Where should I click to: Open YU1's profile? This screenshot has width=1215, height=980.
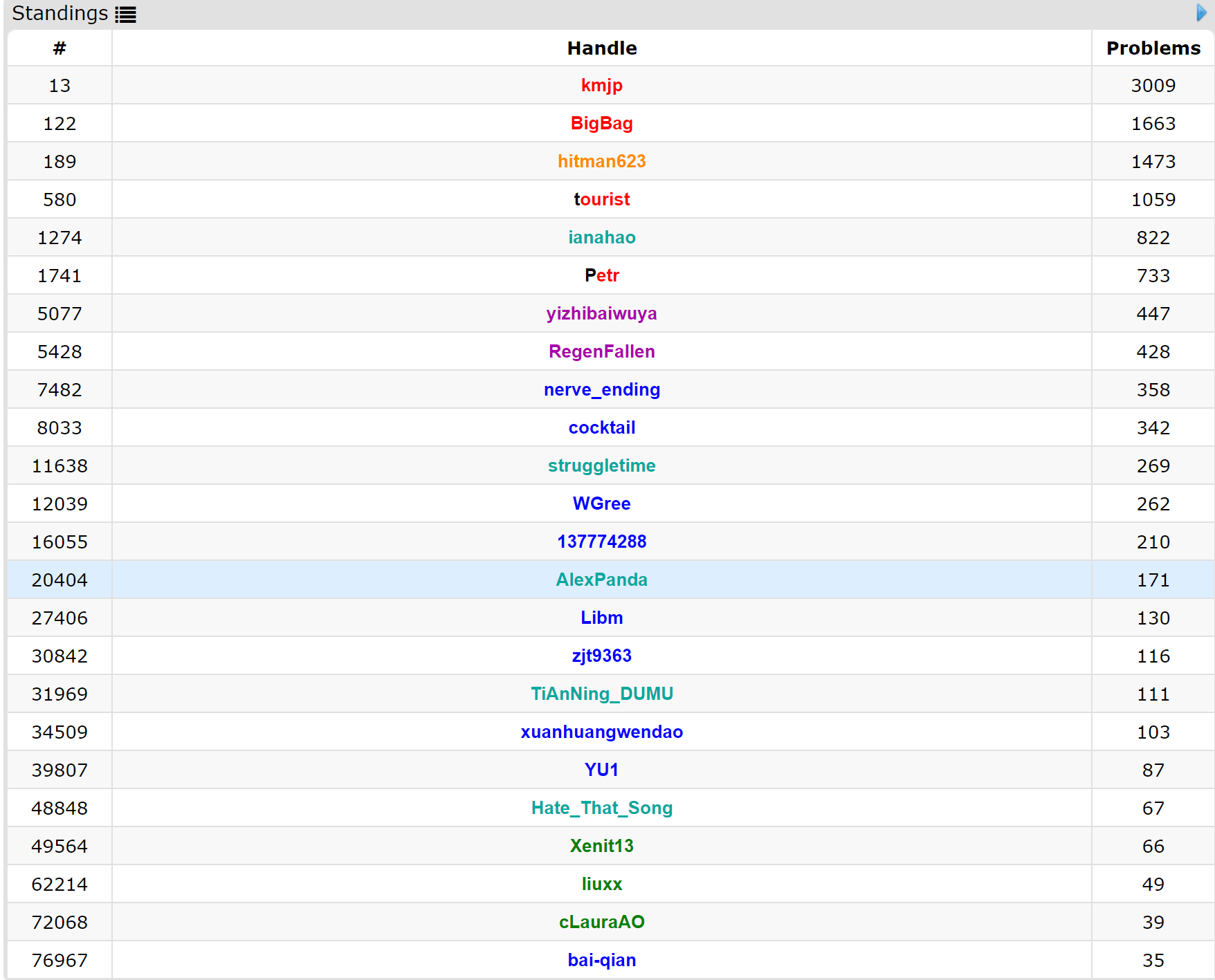(x=601, y=770)
